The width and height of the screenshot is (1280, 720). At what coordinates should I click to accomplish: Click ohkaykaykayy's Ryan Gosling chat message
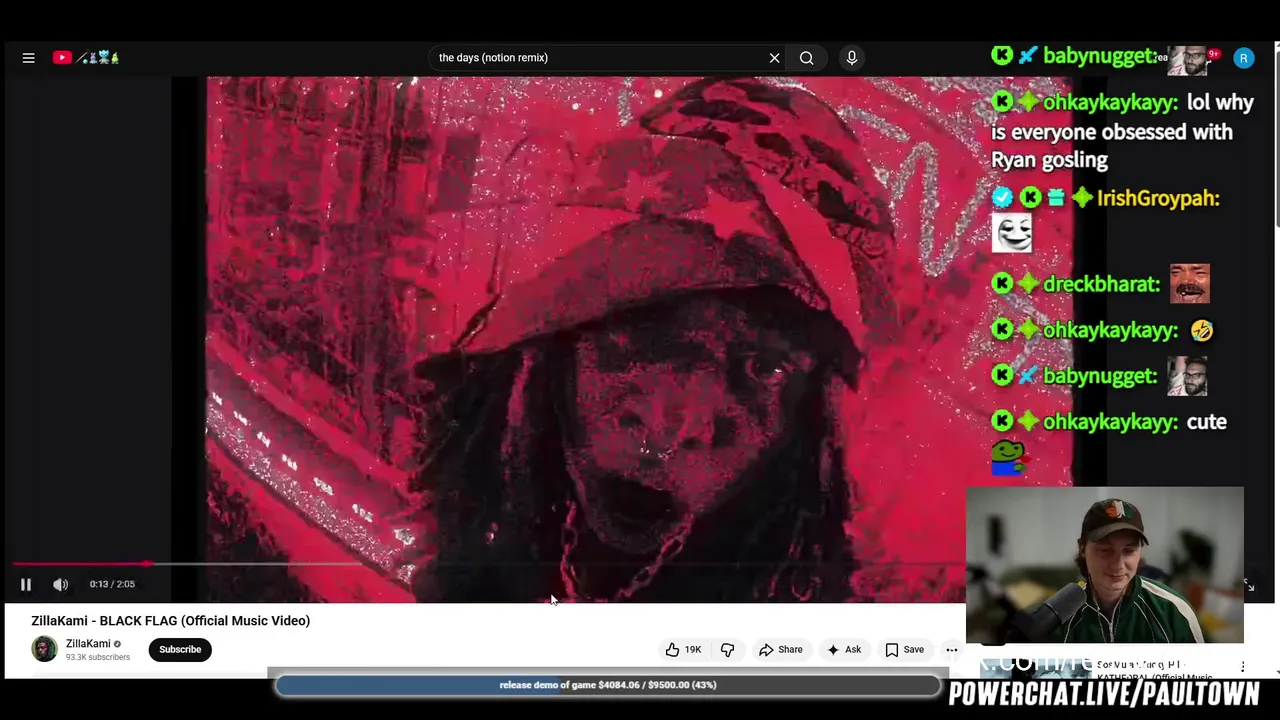pyautogui.click(x=1122, y=131)
